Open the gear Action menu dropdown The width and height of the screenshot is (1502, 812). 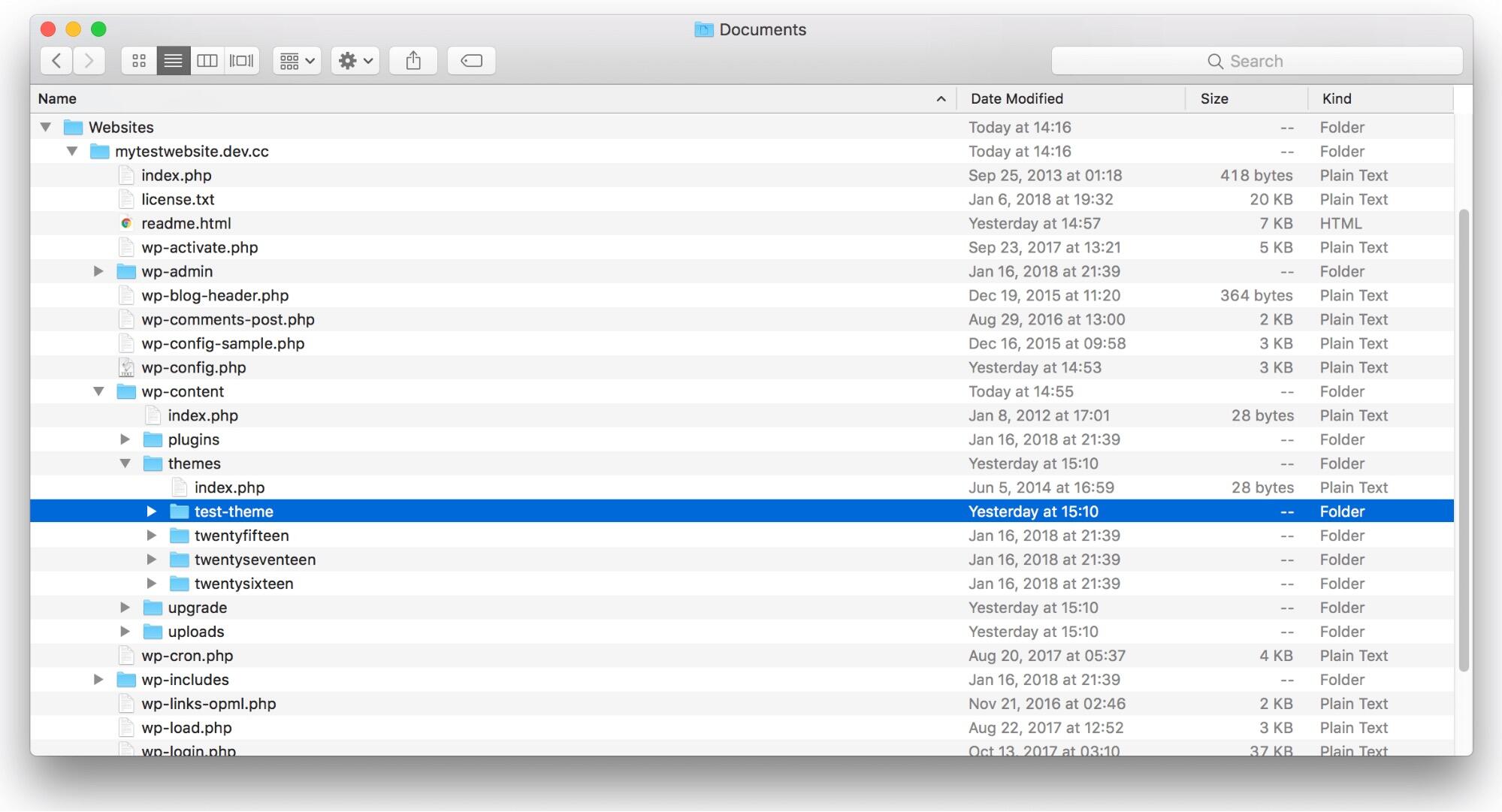point(355,61)
